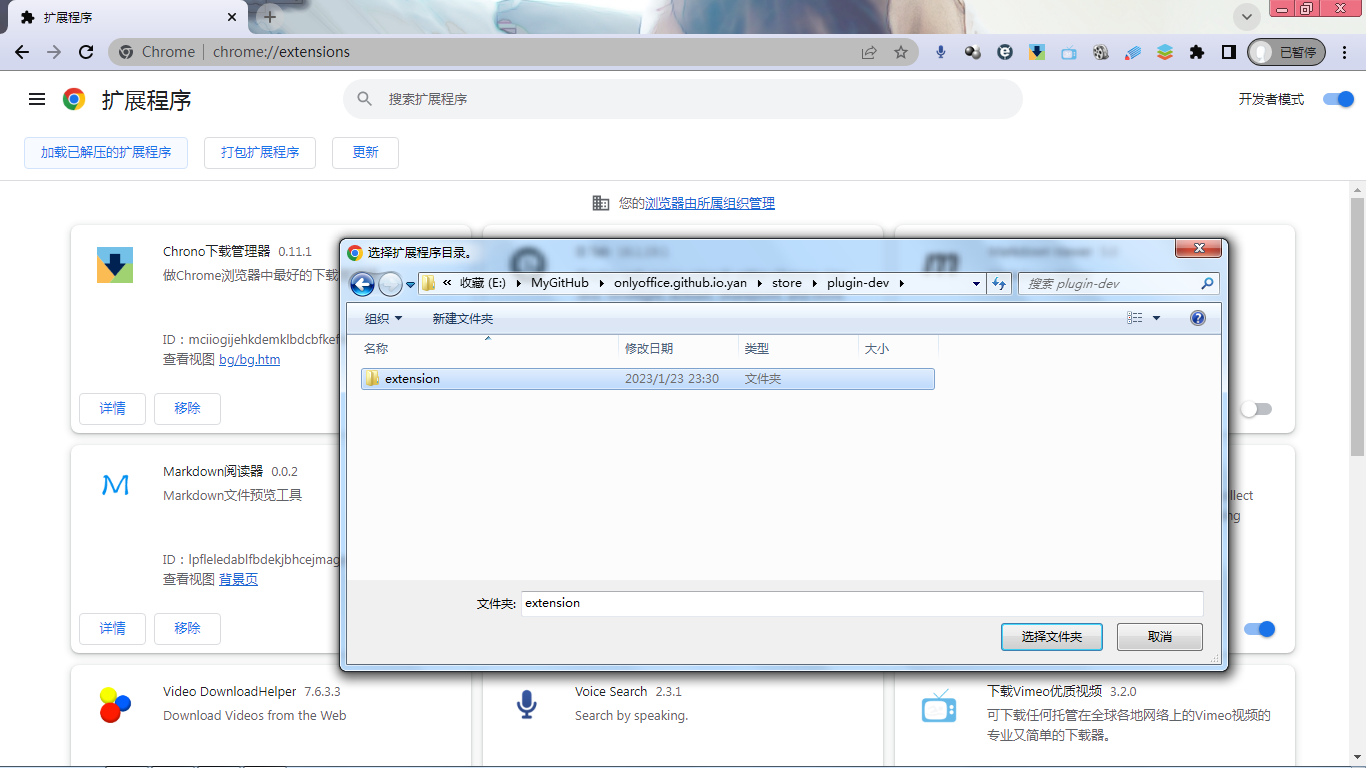The image size is (1366, 768).
Task: Sort files by 修改日期 column header
Action: [x=679, y=348]
